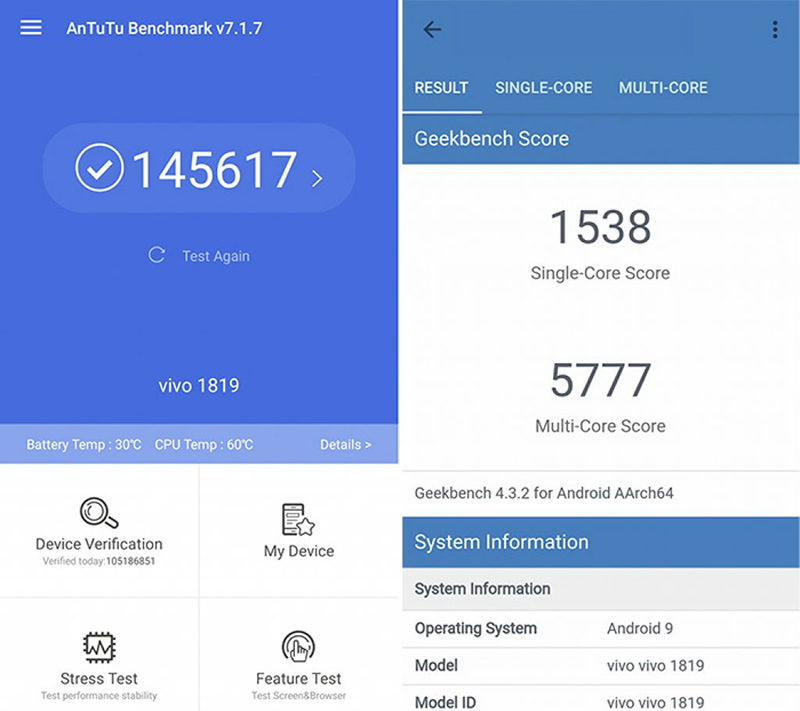Open the AnTuTu hamburger menu

(x=31, y=28)
